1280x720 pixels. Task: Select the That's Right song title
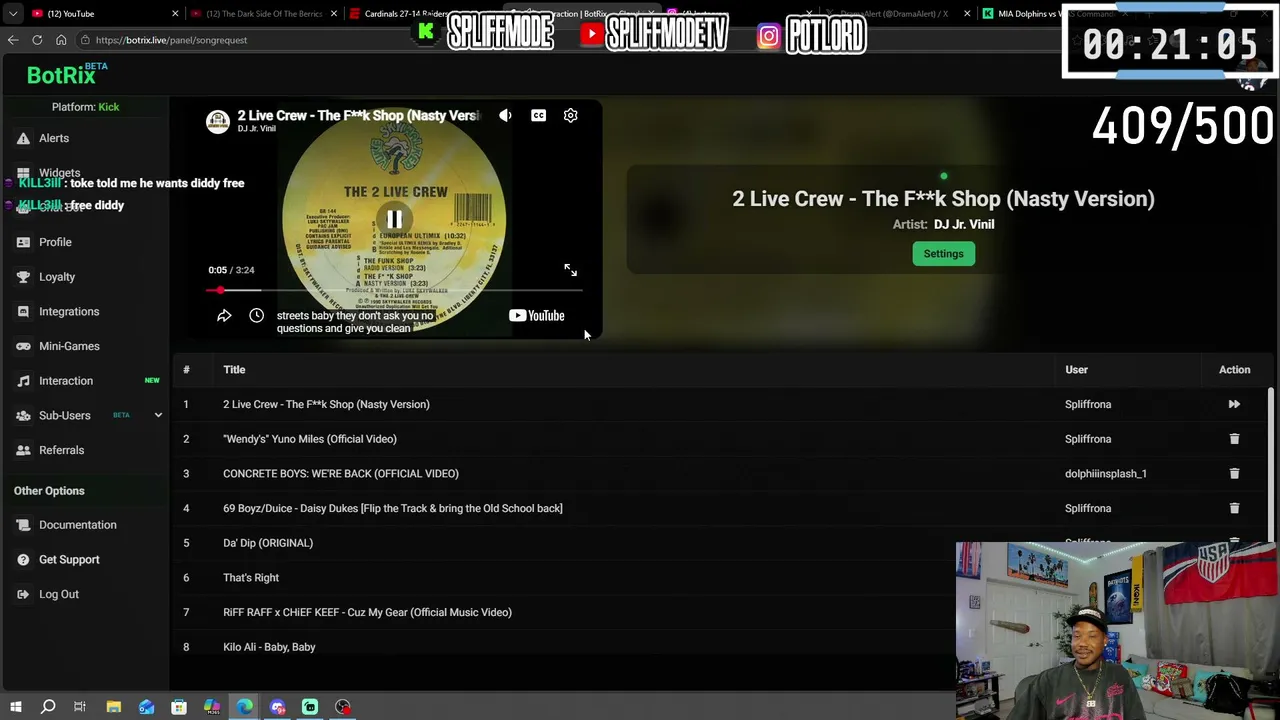tap(251, 578)
